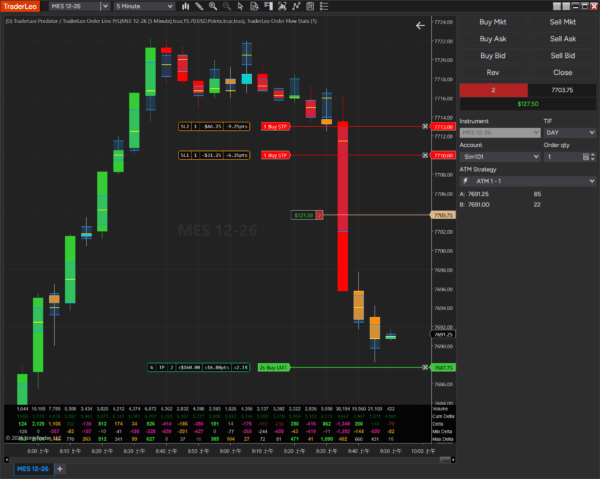Viewport: 600px width, 479px height.
Task: Click the Buy Bid button
Action: click(493, 56)
